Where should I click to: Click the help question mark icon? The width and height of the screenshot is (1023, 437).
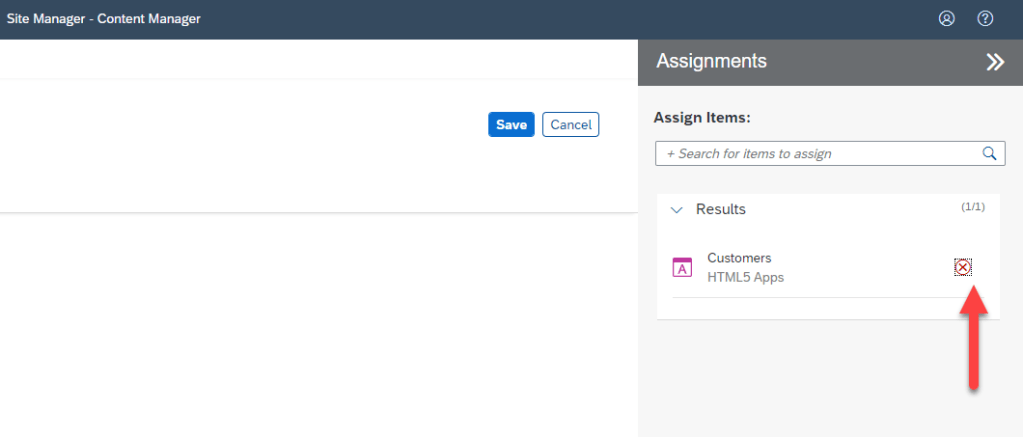point(985,19)
